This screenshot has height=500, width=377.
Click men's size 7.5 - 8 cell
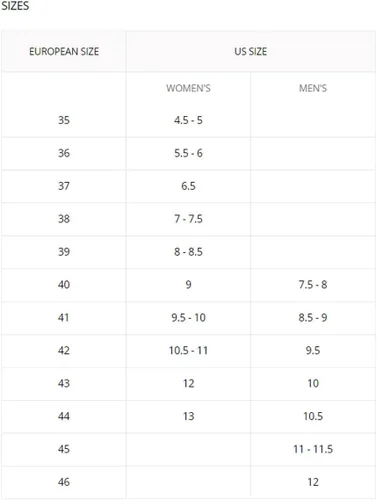click(313, 285)
